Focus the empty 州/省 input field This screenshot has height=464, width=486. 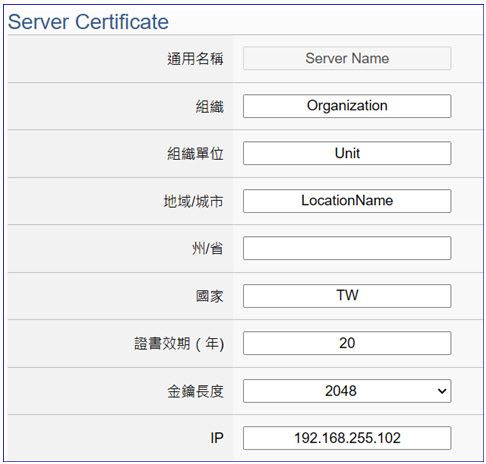click(347, 248)
